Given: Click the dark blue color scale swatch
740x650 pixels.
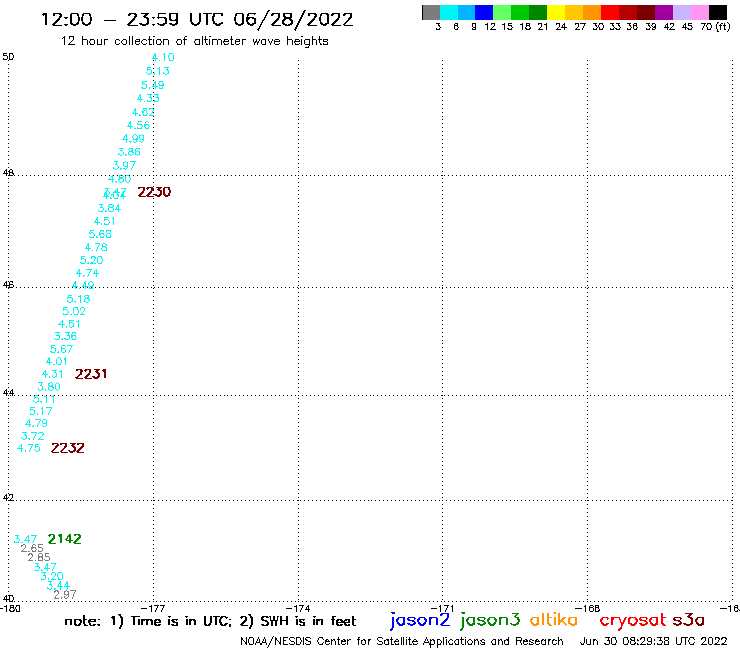Looking at the screenshot, I should (x=484, y=12).
